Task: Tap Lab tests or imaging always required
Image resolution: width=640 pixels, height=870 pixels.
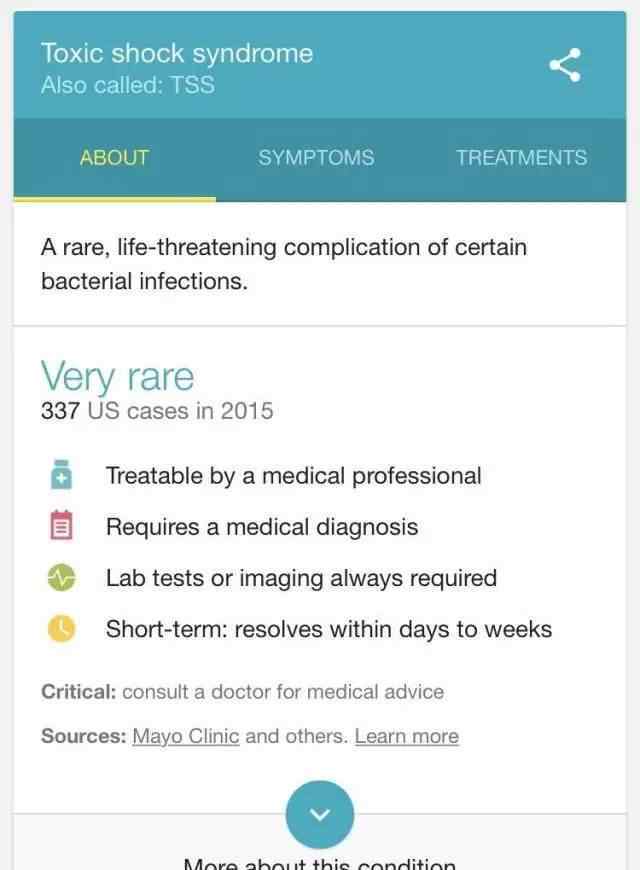Action: [x=301, y=578]
